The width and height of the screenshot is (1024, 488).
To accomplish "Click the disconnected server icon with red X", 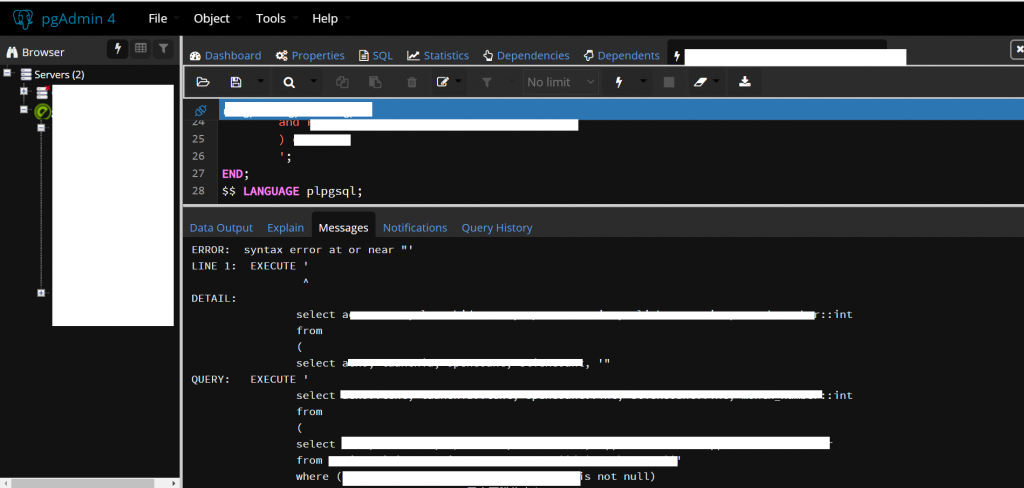I will pyautogui.click(x=42, y=92).
